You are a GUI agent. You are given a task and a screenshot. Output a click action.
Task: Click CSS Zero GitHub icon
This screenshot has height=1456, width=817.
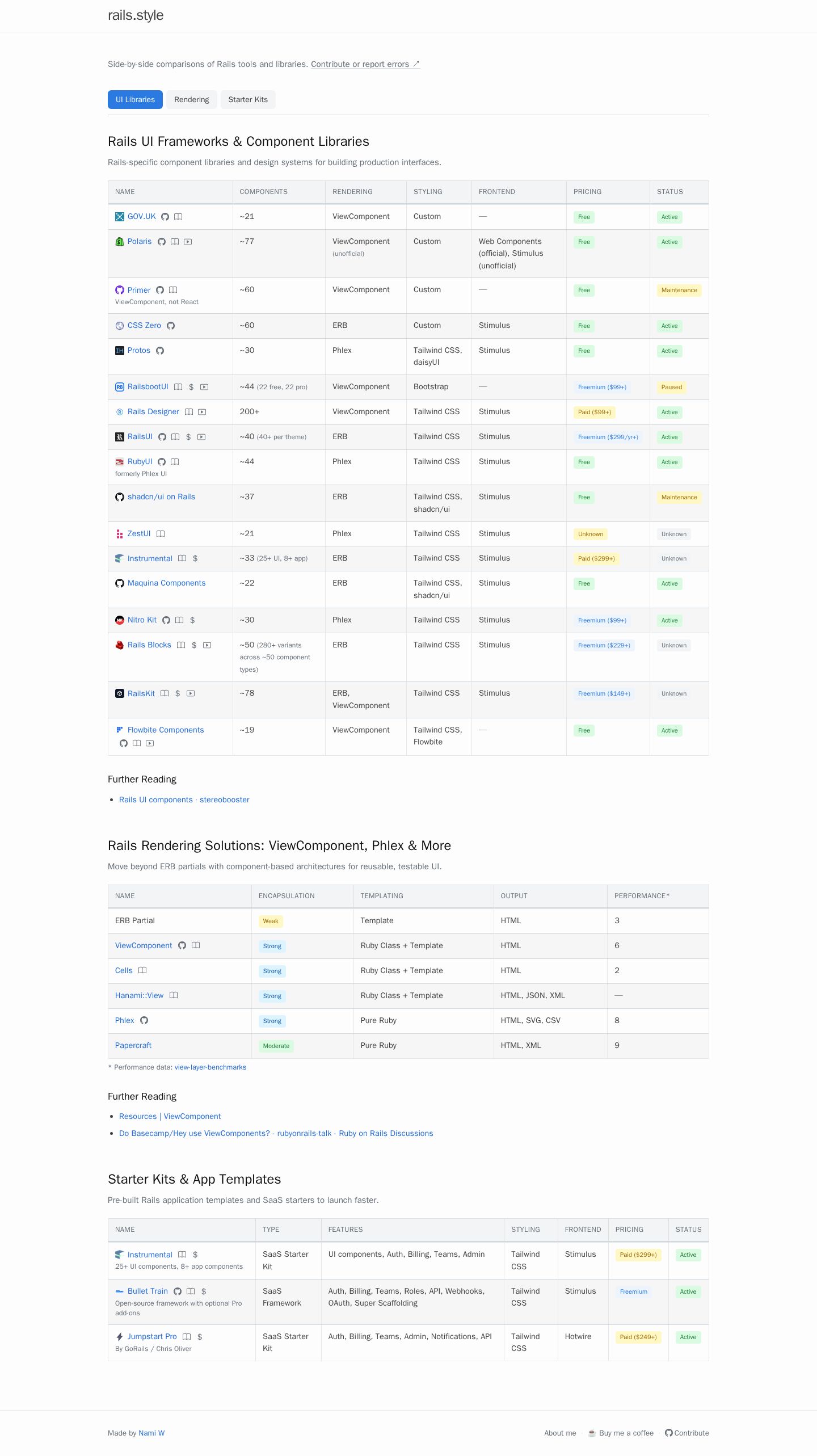coord(171,326)
